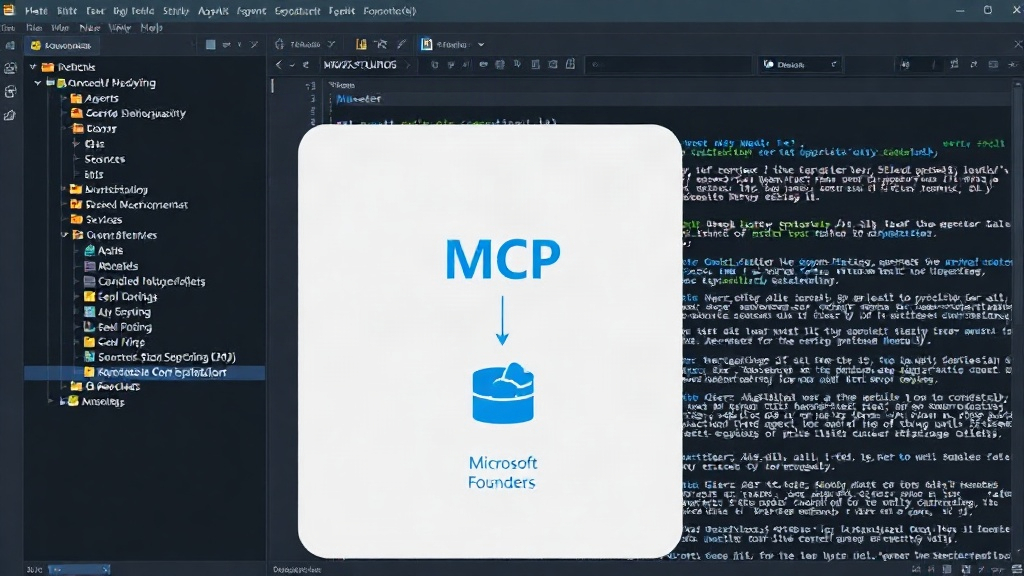
Task: Open the 'Mofp' menu in the second menu row
Action: coord(152,27)
